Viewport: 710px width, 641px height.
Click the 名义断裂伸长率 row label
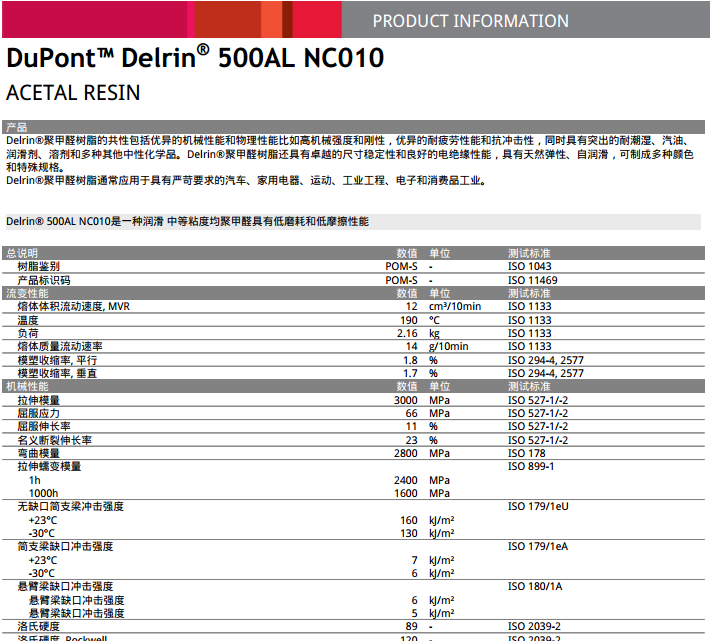[x=54, y=440]
